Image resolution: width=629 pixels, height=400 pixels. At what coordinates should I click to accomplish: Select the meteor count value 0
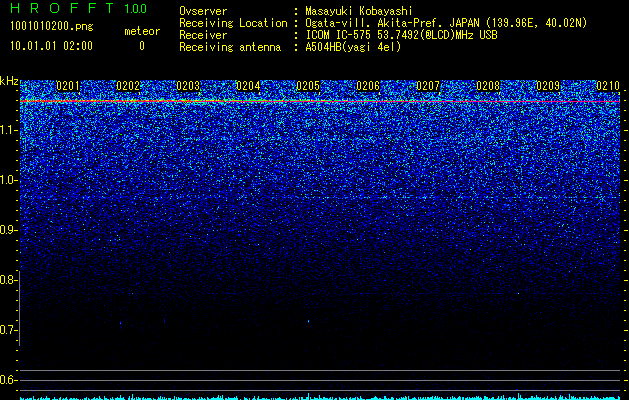coord(142,46)
